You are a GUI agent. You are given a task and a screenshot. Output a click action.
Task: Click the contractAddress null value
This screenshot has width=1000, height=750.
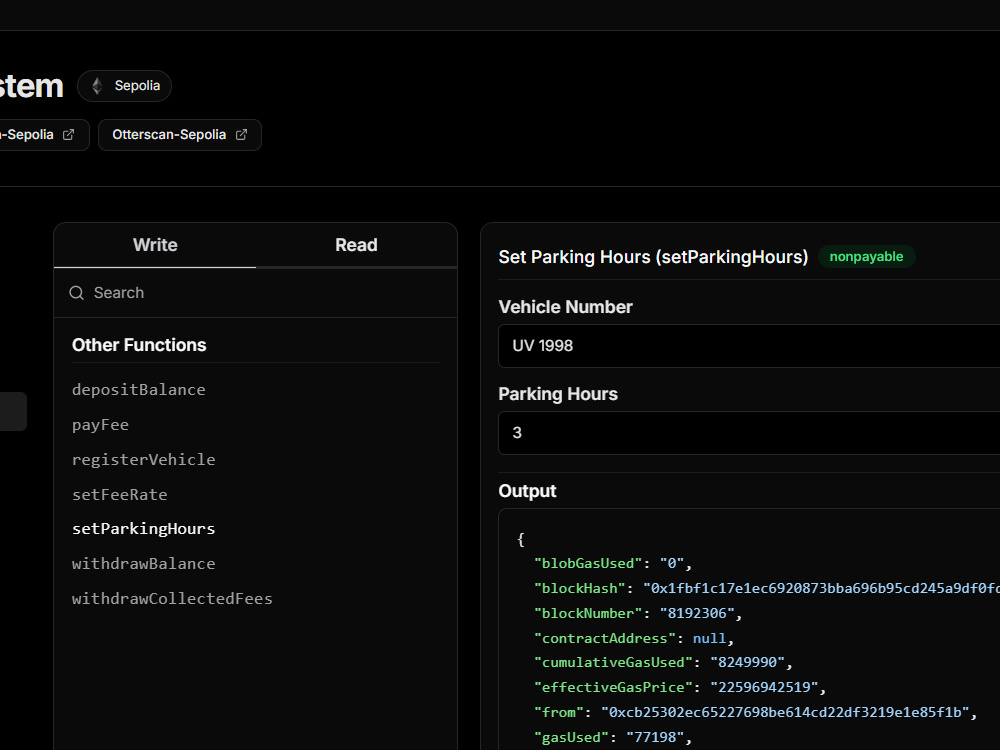pyautogui.click(x=709, y=638)
